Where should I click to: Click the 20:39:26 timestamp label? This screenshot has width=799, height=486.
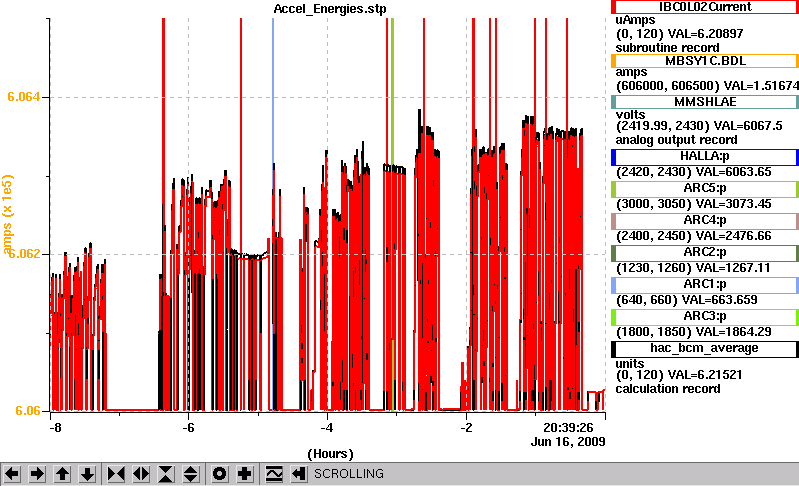pyautogui.click(x=568, y=427)
